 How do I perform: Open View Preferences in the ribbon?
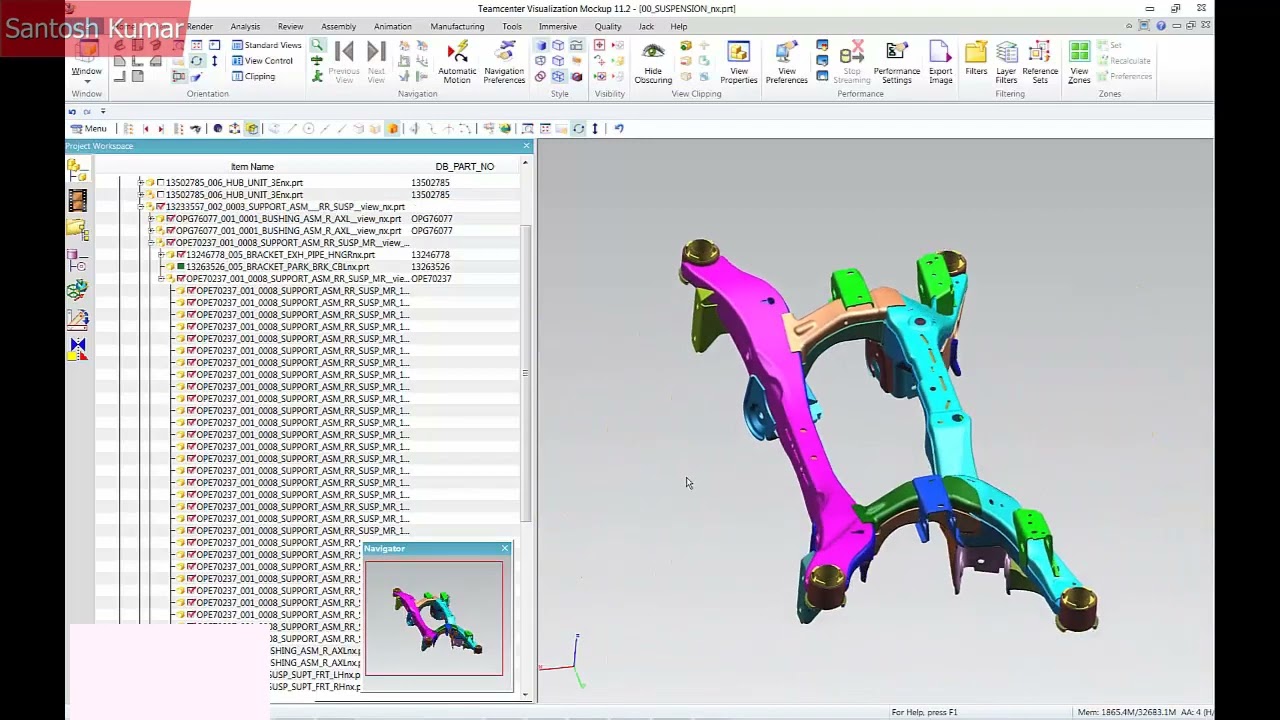click(787, 62)
